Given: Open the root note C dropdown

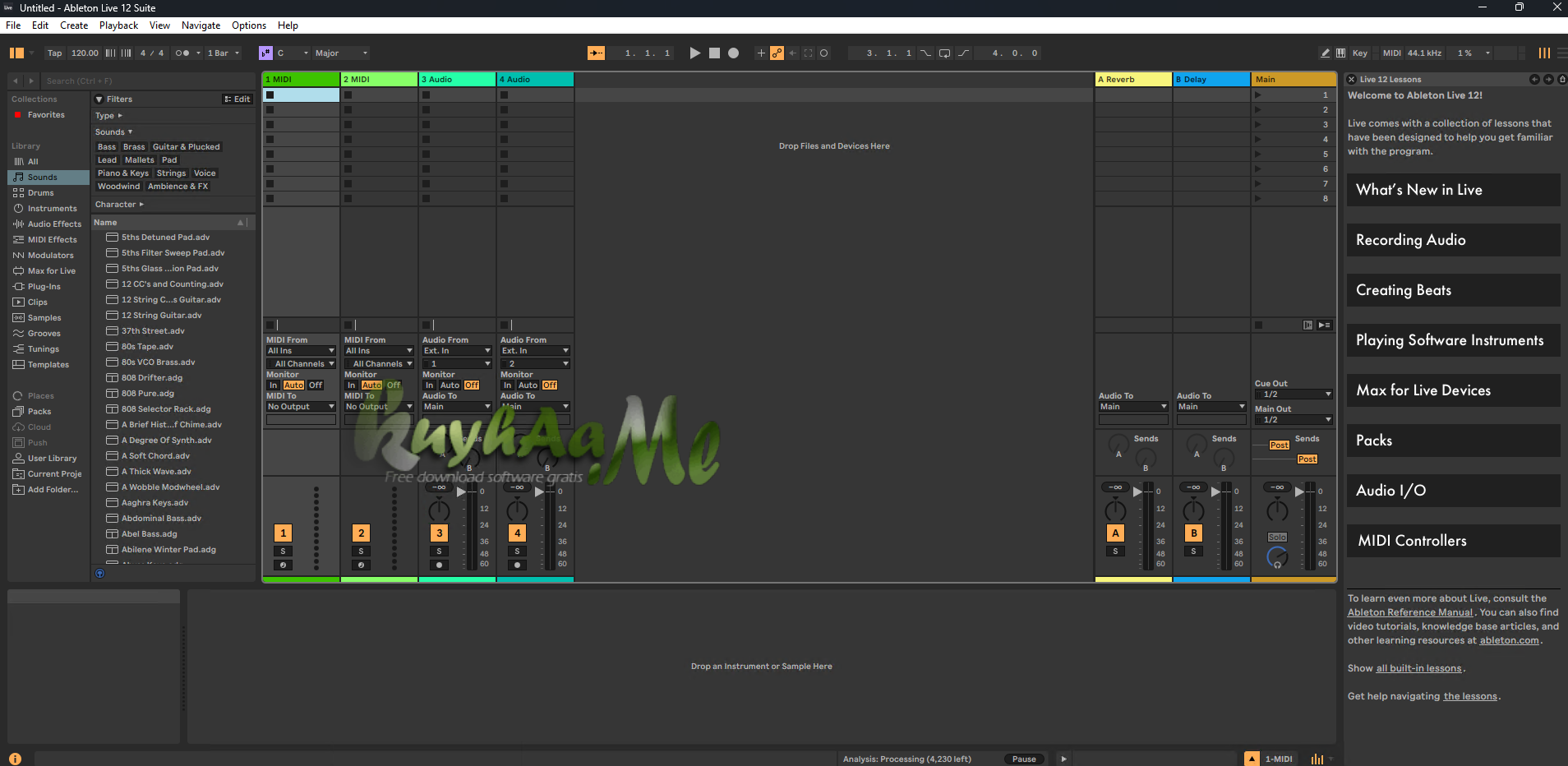Looking at the screenshot, I should 293,53.
